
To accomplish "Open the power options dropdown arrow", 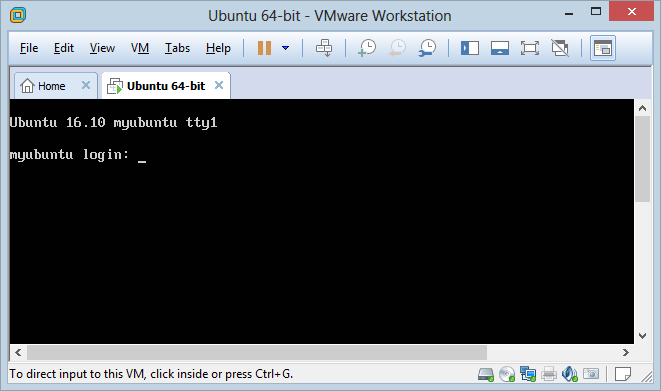I will pos(285,48).
